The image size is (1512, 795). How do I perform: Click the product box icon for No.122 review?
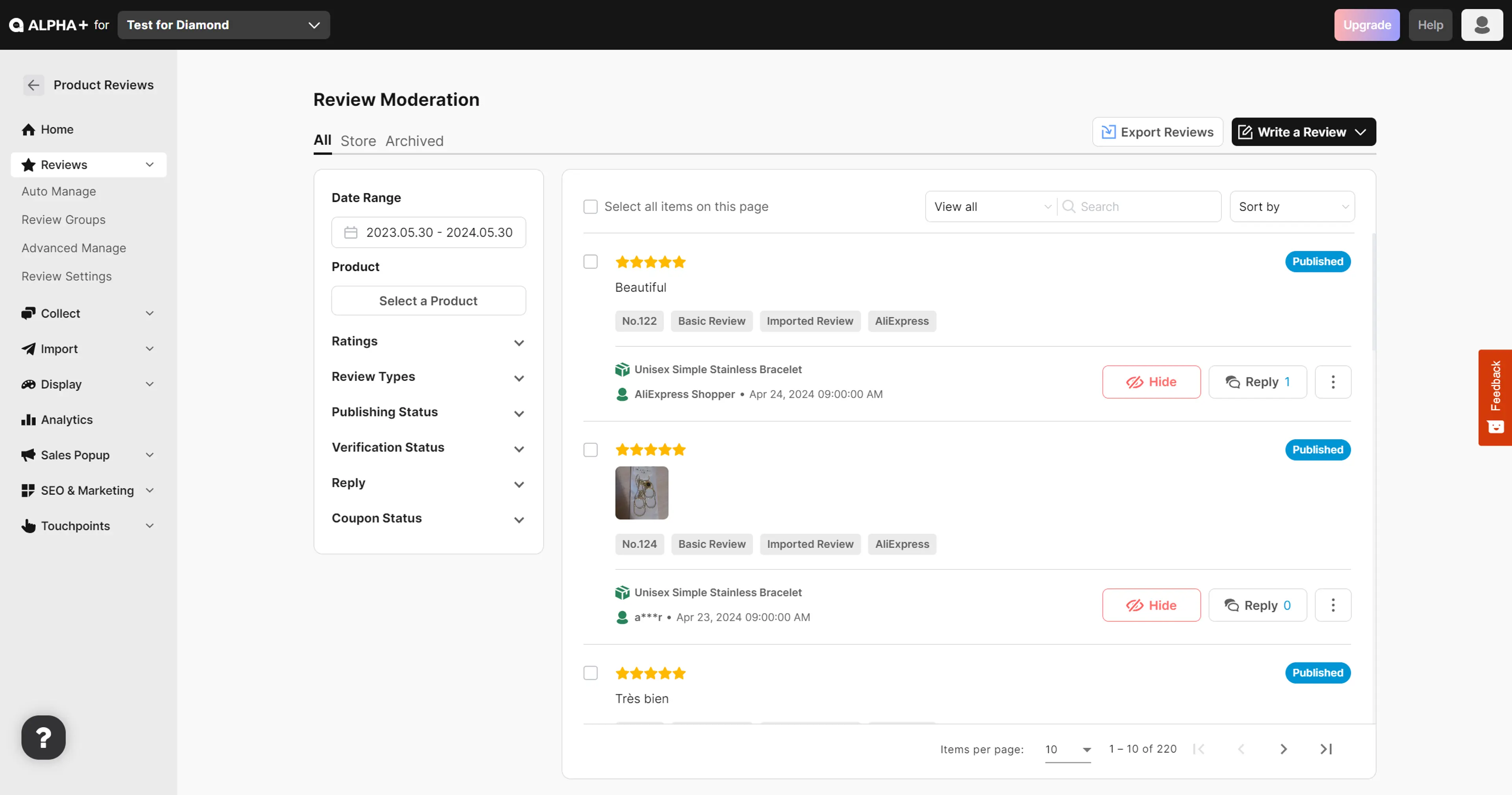point(622,369)
